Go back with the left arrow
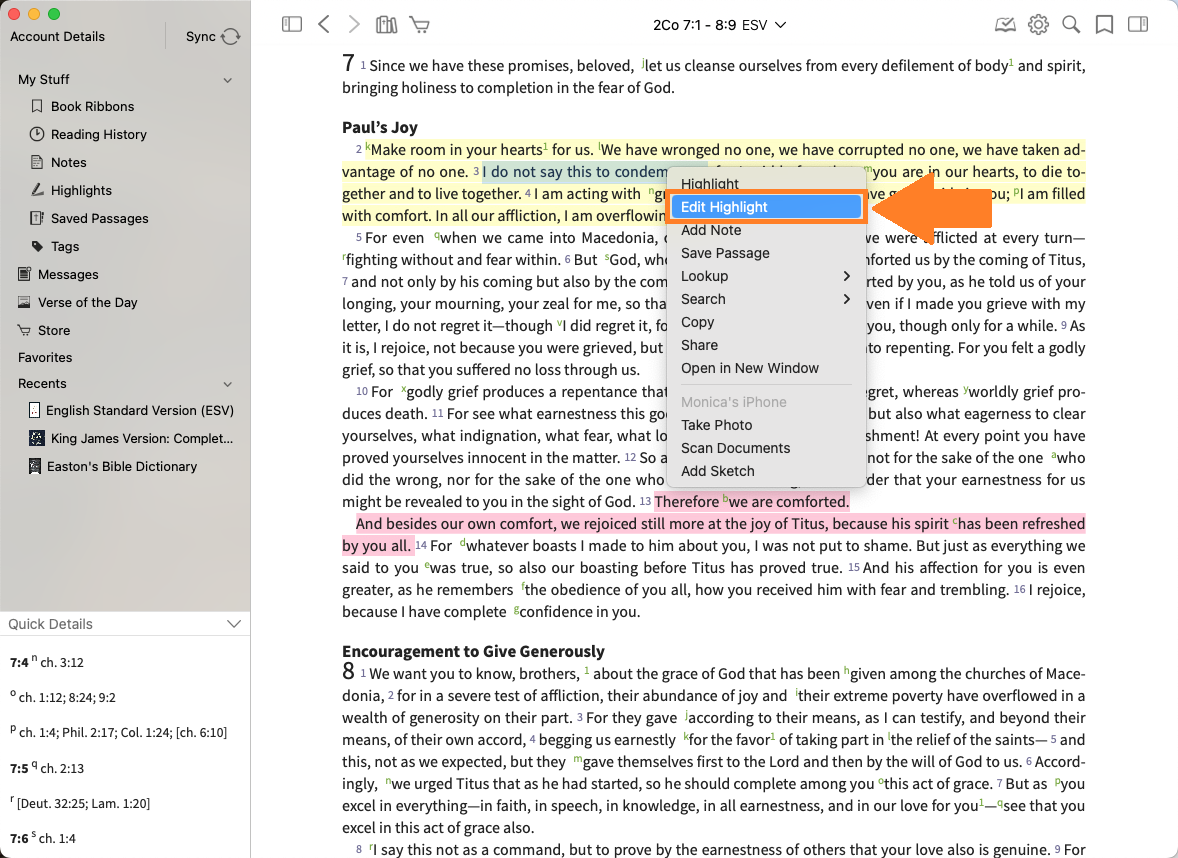The width and height of the screenshot is (1178, 858). [x=324, y=25]
